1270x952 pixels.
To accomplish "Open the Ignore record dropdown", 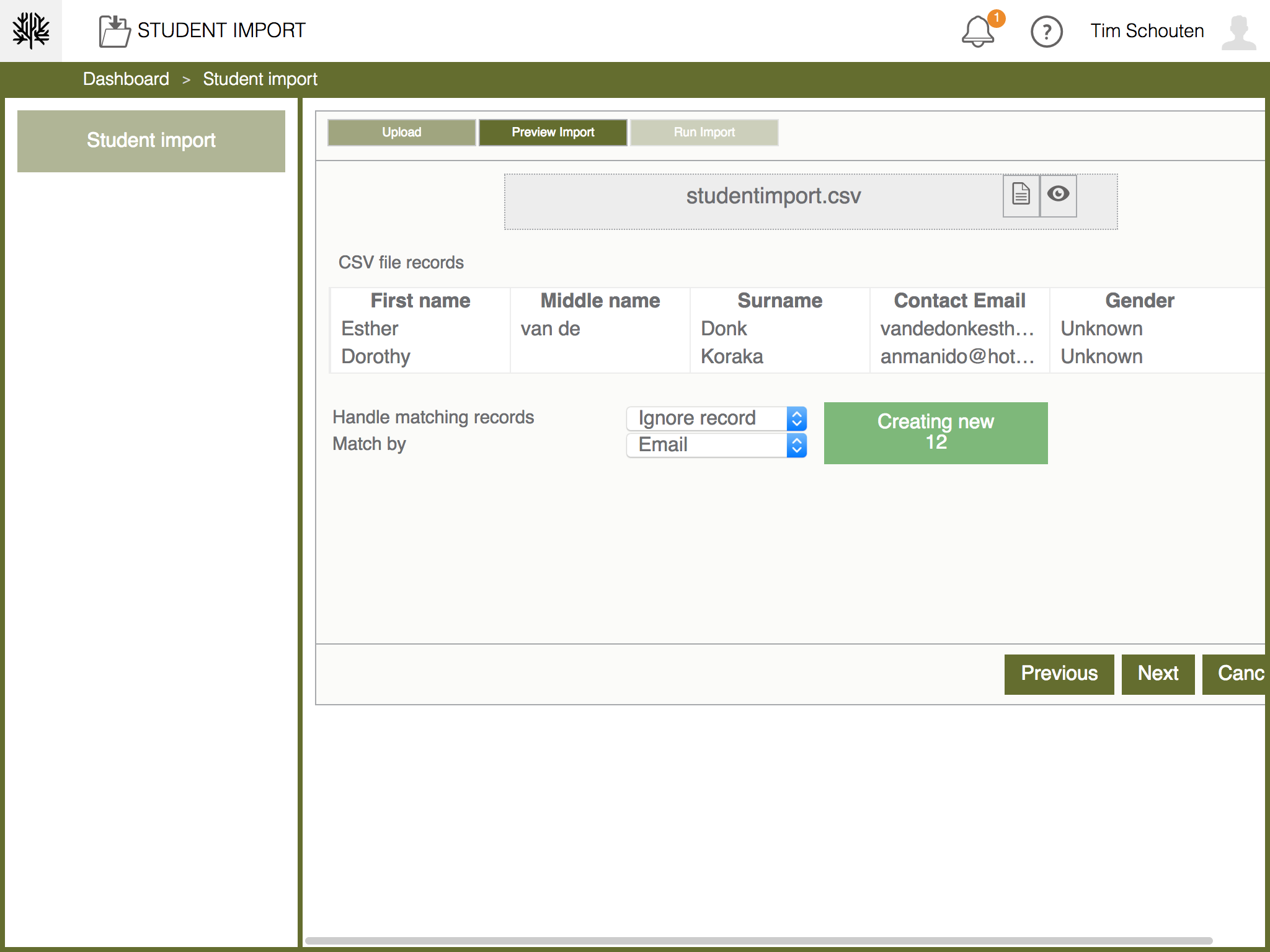I will 716,418.
